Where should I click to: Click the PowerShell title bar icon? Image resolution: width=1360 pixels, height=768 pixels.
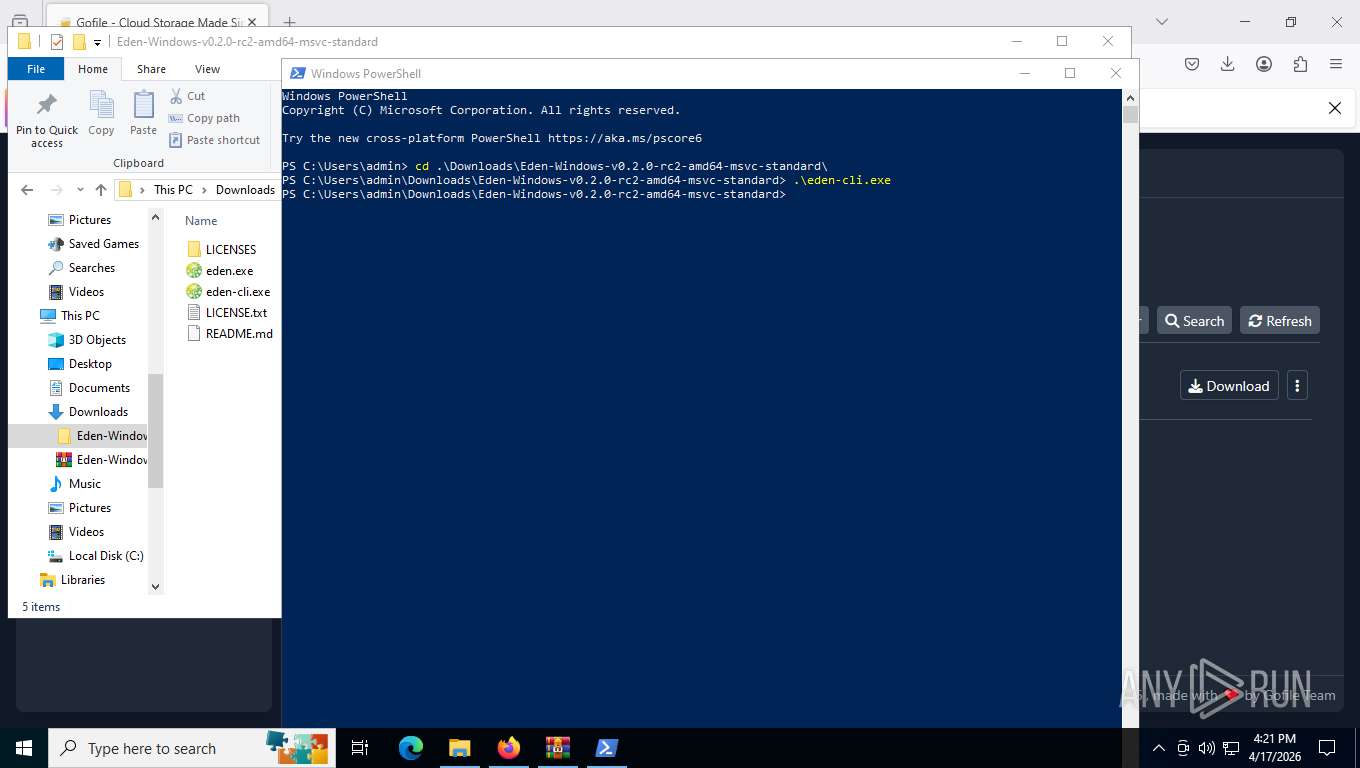tap(296, 73)
